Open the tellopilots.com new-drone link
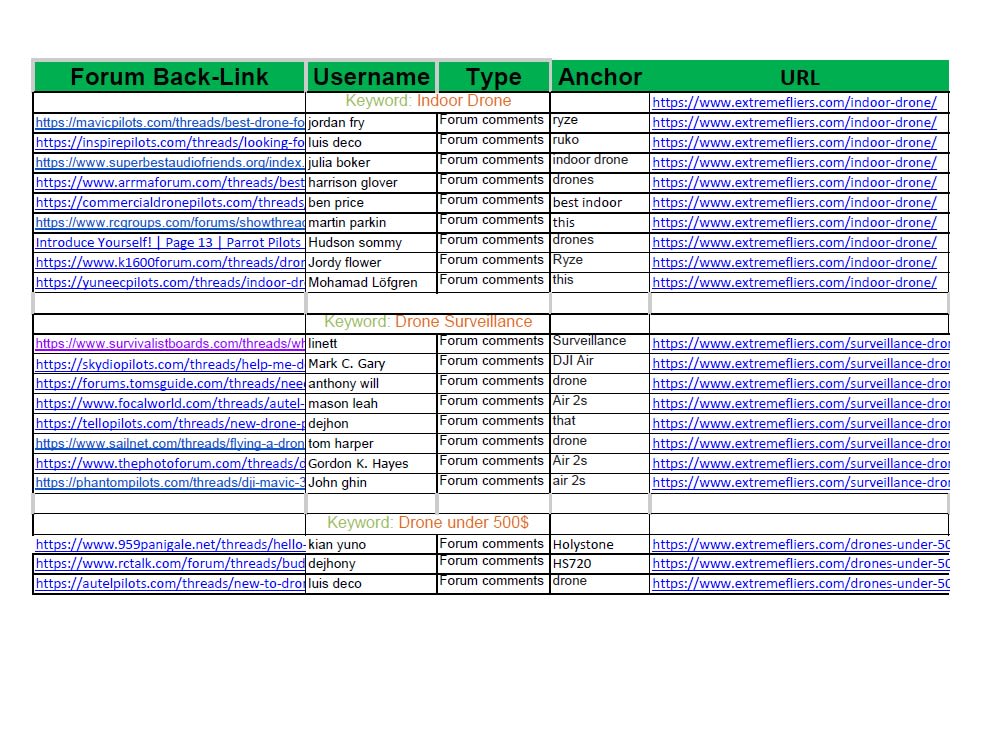Screen dimensions: 1000x750 coord(170,423)
